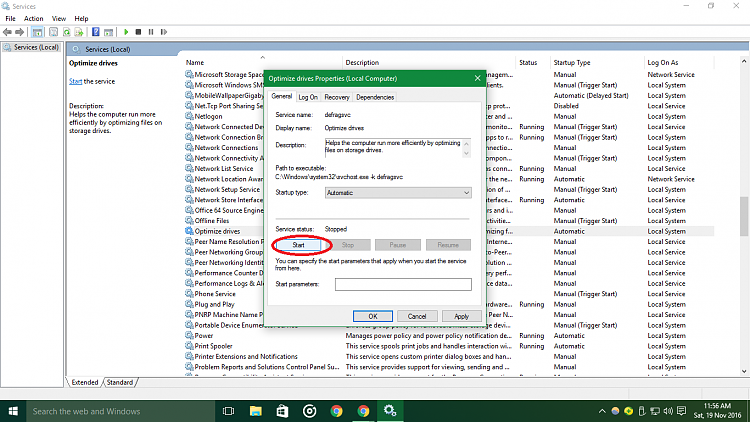Click the Start button in the dialog

click(298, 245)
